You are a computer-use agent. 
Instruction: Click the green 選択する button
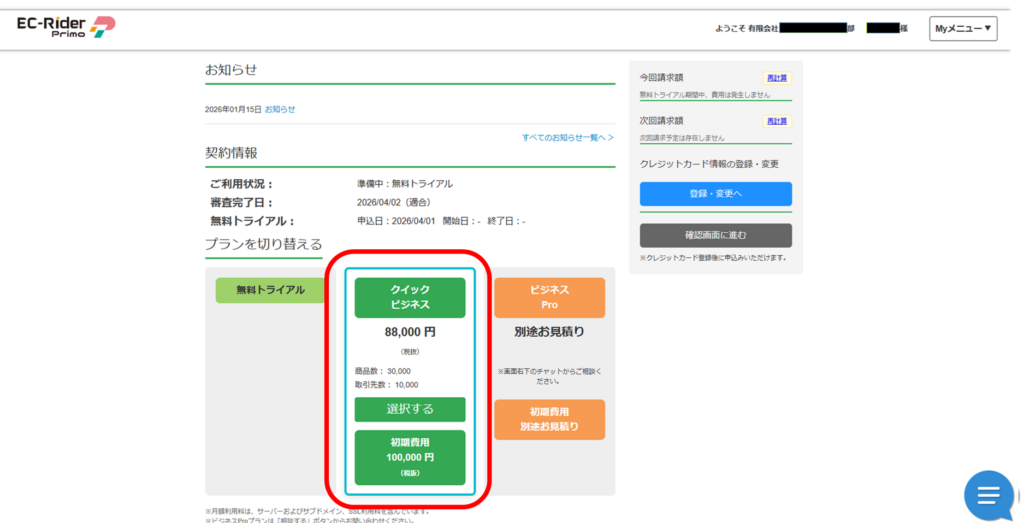410,409
